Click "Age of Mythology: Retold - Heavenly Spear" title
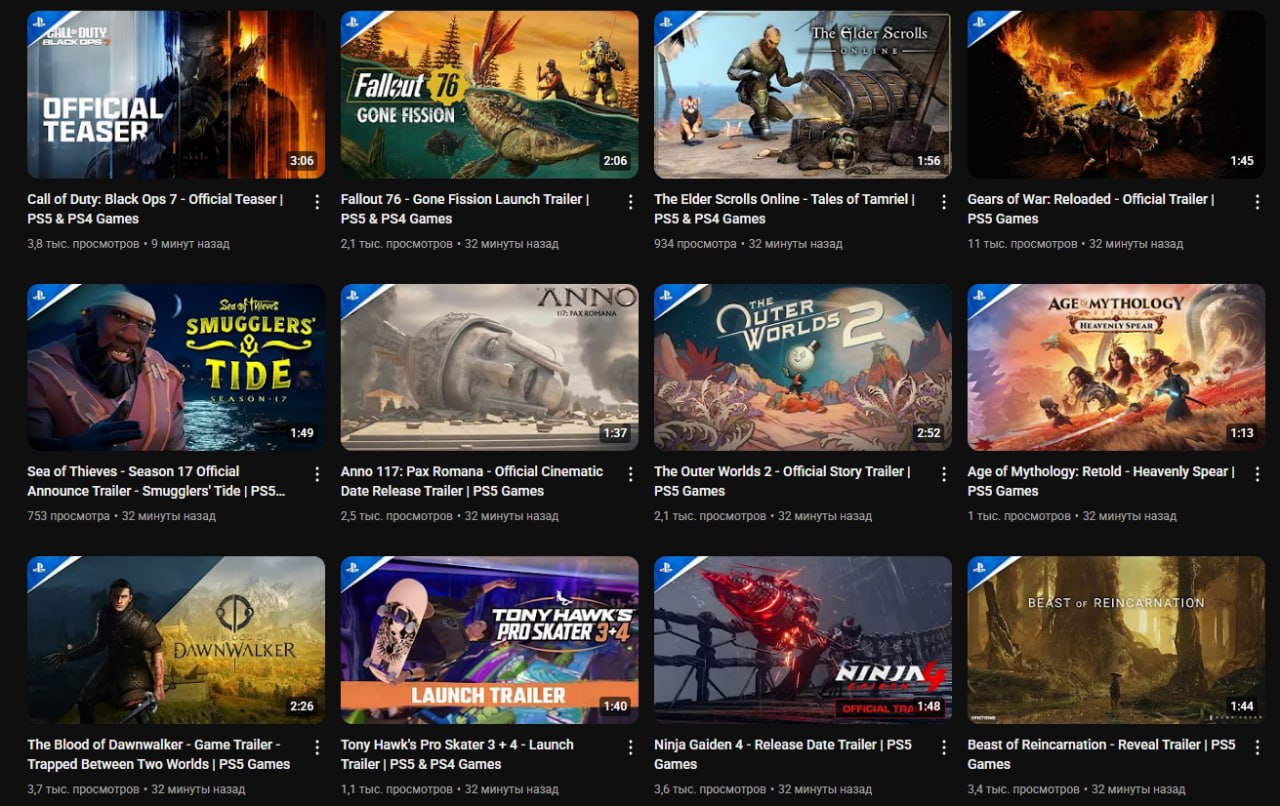This screenshot has height=806, width=1280. pos(1101,481)
